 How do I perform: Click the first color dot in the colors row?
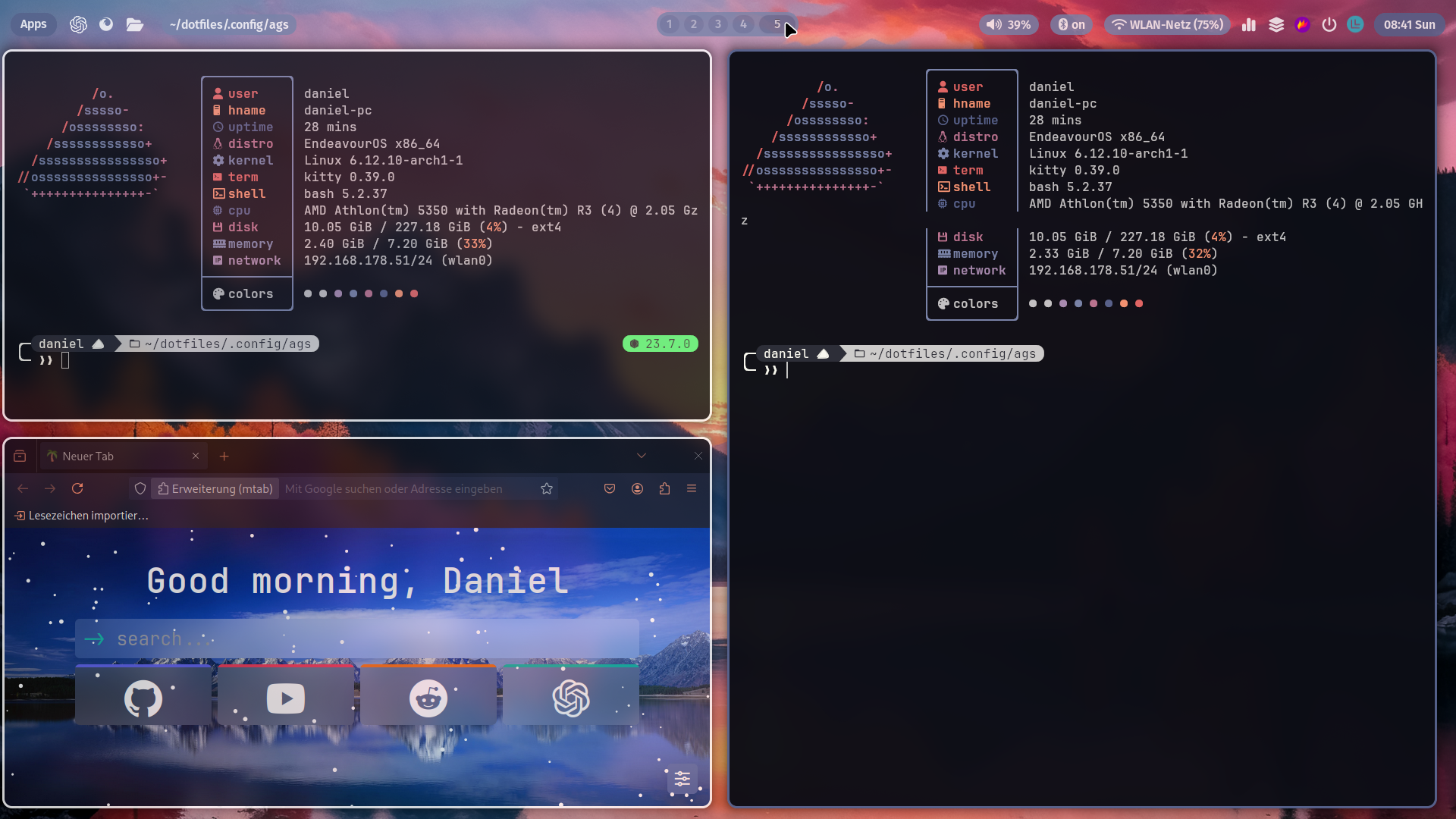tap(308, 293)
